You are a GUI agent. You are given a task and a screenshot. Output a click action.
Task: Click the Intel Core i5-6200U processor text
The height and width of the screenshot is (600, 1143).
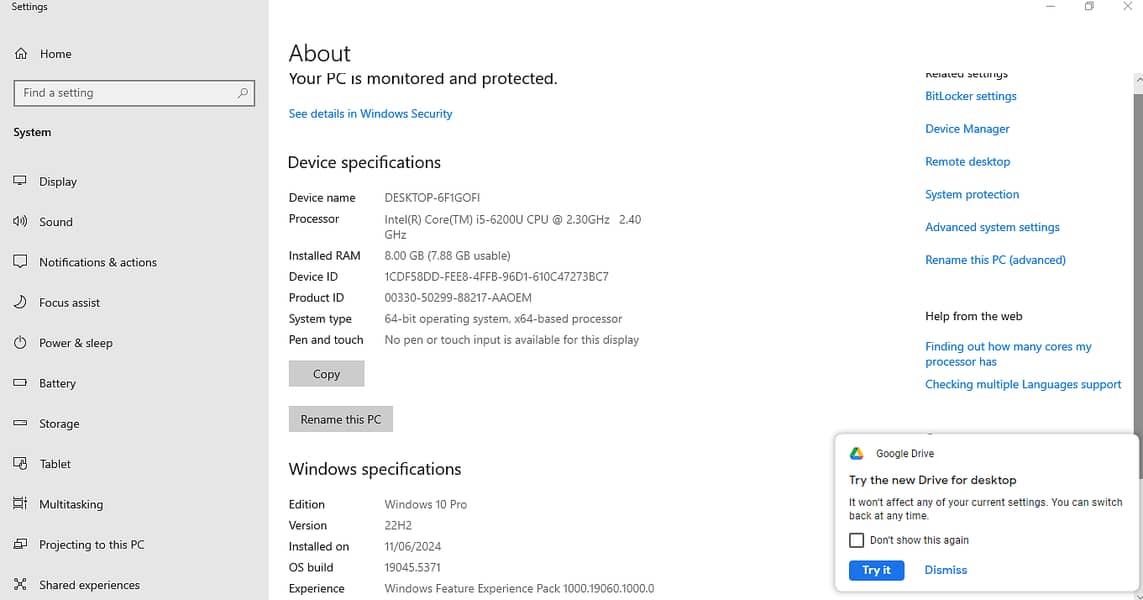coord(512,227)
